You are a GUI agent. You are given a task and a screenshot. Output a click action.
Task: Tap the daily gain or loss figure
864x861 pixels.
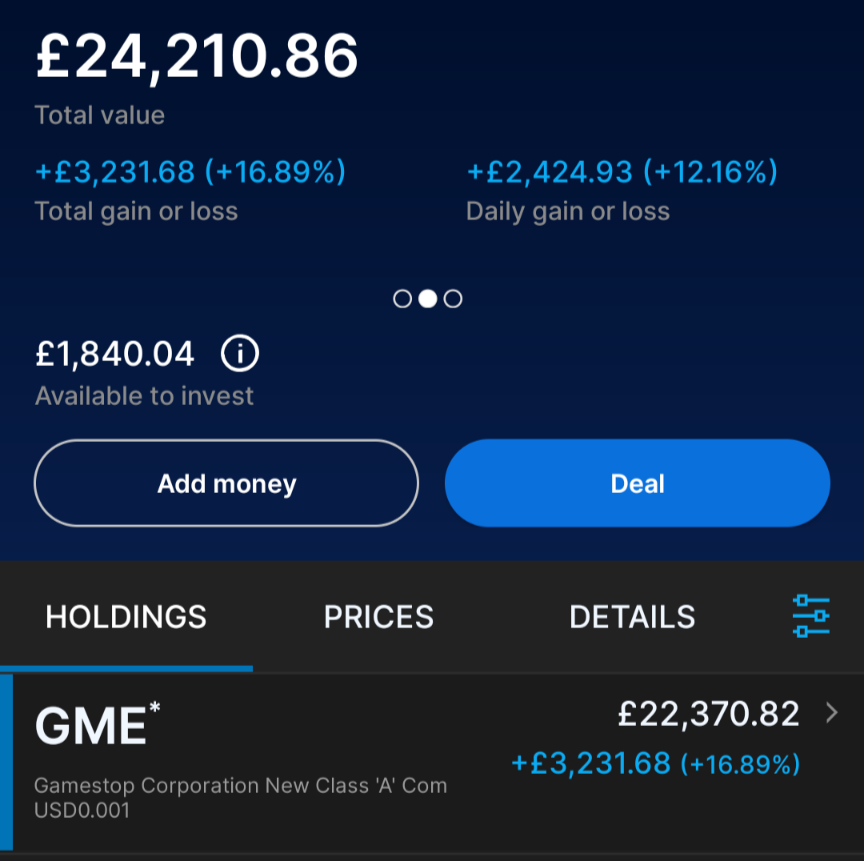click(x=622, y=171)
